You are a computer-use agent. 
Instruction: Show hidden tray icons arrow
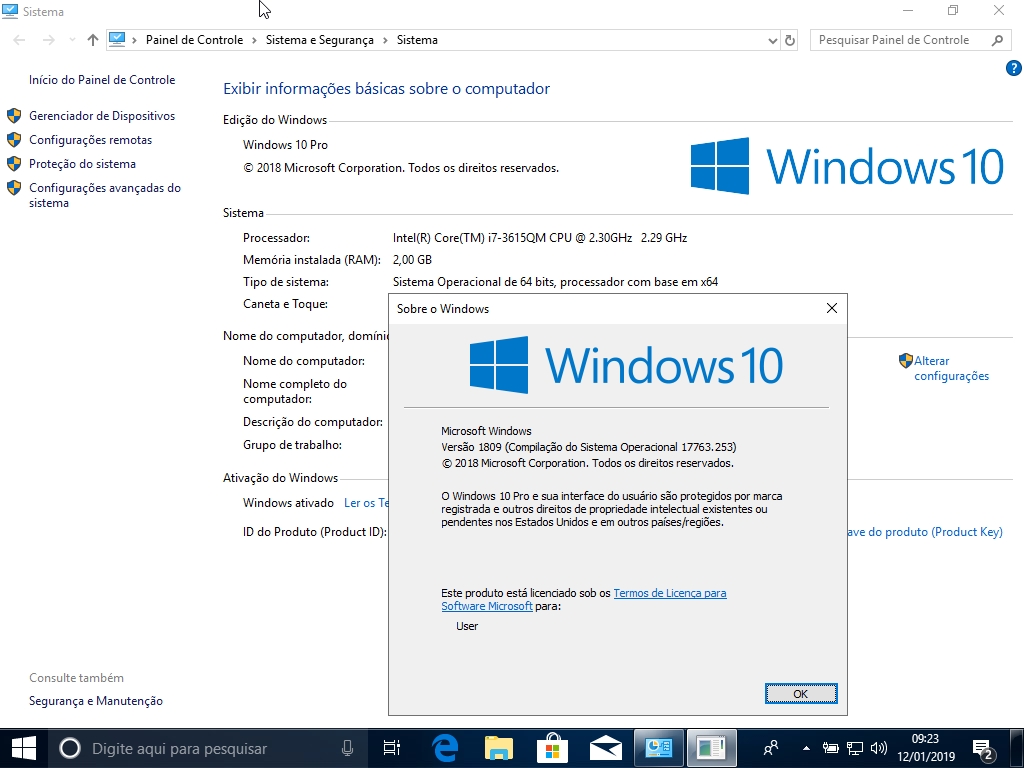click(806, 748)
